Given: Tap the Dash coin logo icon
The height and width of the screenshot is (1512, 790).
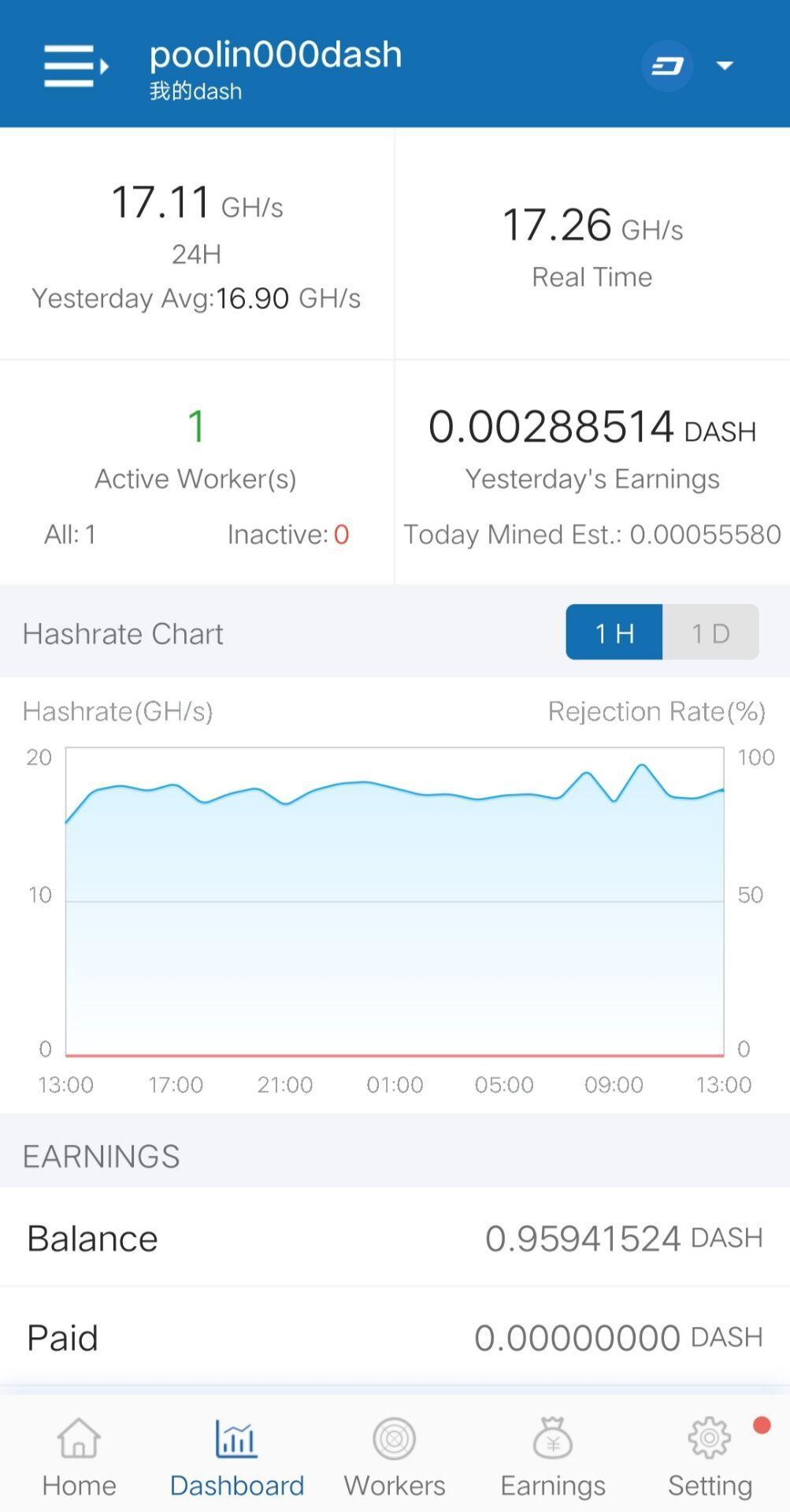Looking at the screenshot, I should pos(667,65).
